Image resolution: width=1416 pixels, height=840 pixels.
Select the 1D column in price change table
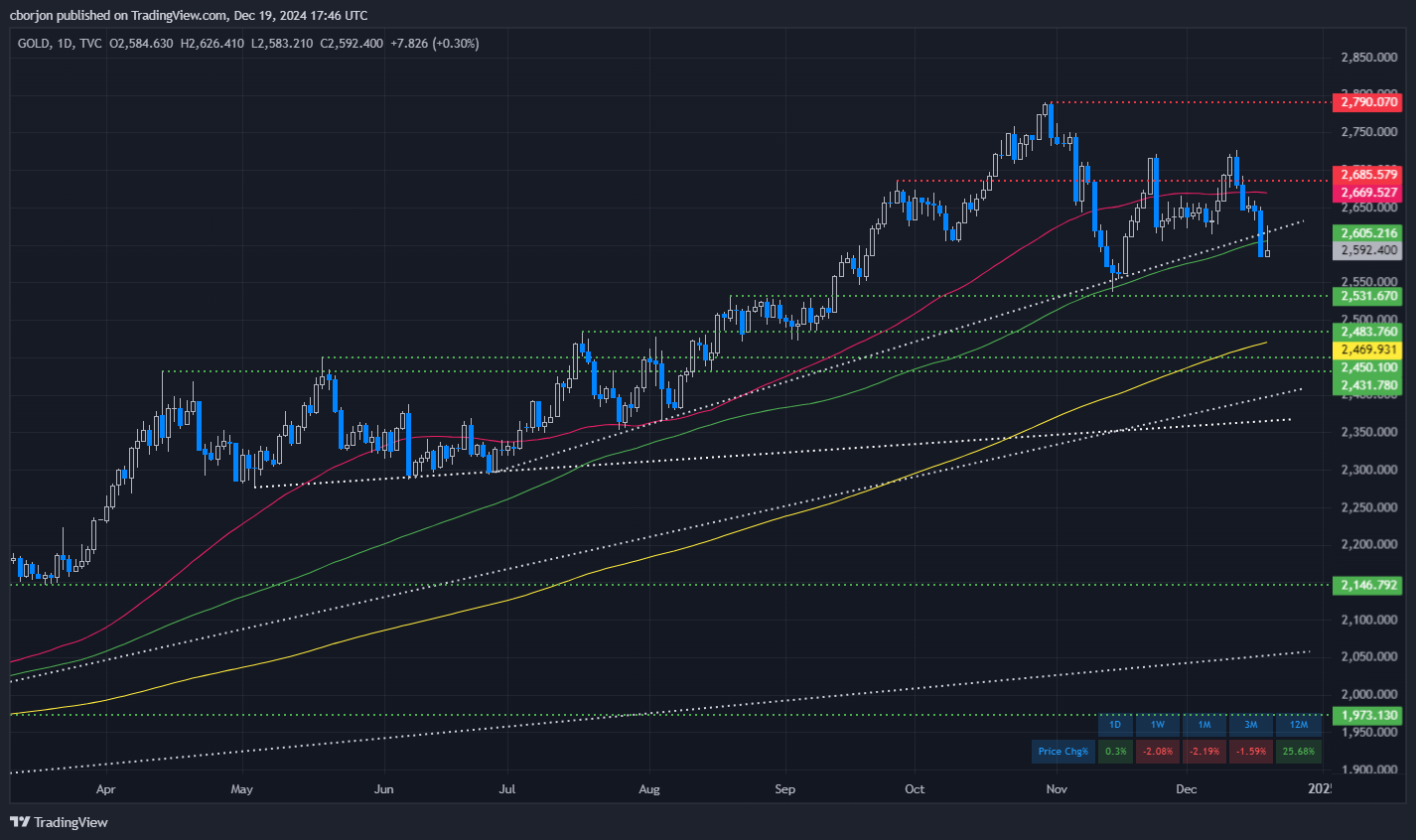coord(1115,725)
